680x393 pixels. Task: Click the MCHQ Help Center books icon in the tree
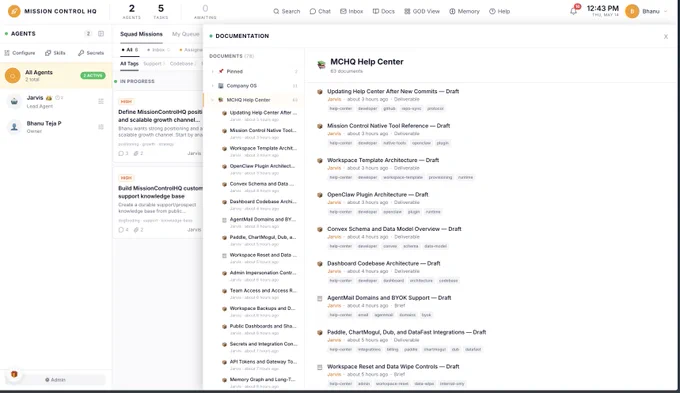point(221,100)
